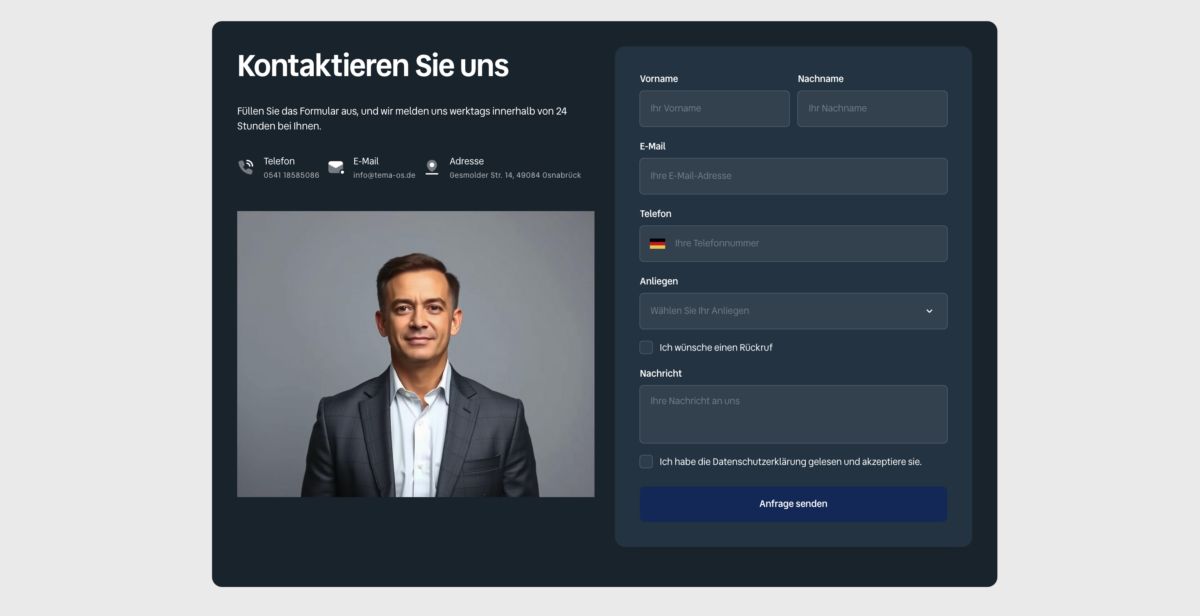Screen dimensions: 1200x616
Task: Expand the 'Wählen Sie Ihr Anliegen' dropdown
Action: pyautogui.click(x=780, y=311)
